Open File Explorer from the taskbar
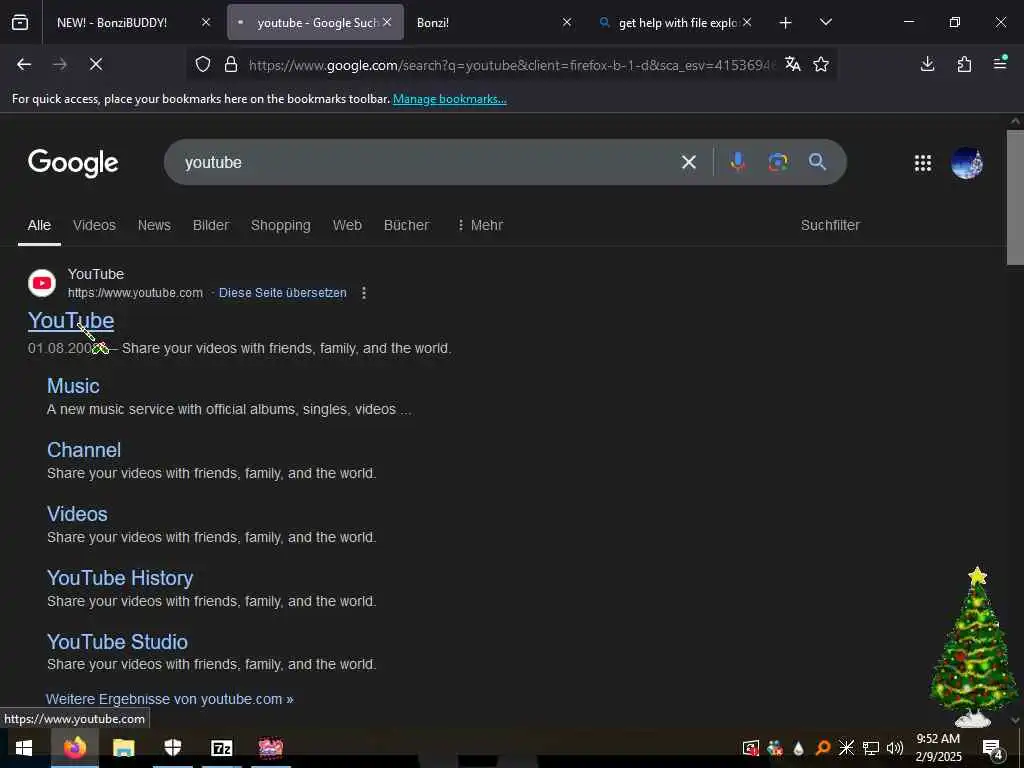Screen dimensions: 1024x768 (x=123, y=748)
